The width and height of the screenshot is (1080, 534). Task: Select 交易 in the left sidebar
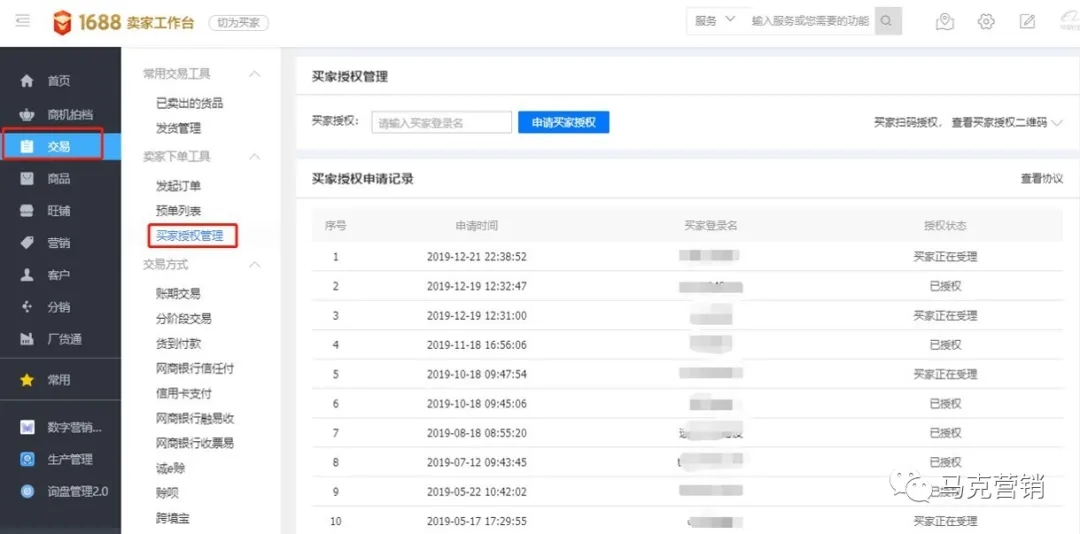click(58, 146)
